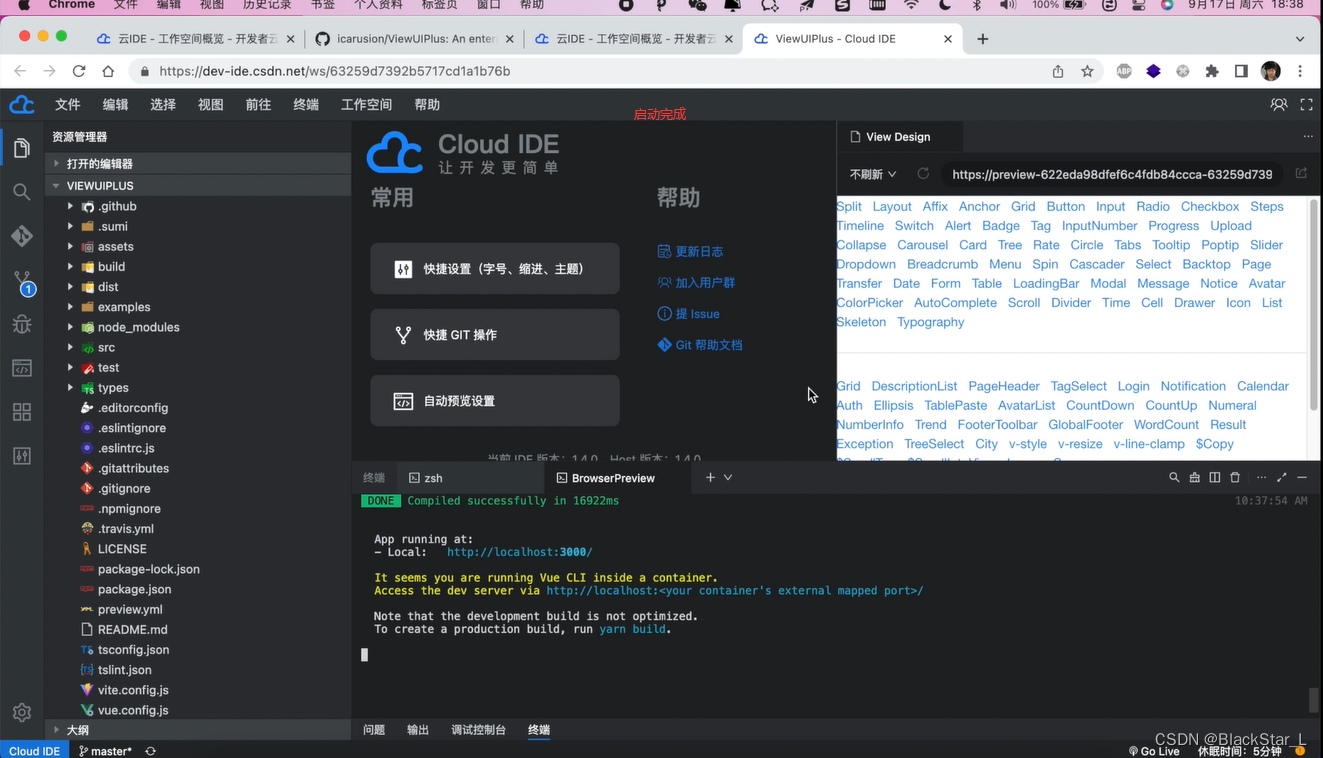Click 自动预览设置 button

(x=495, y=401)
